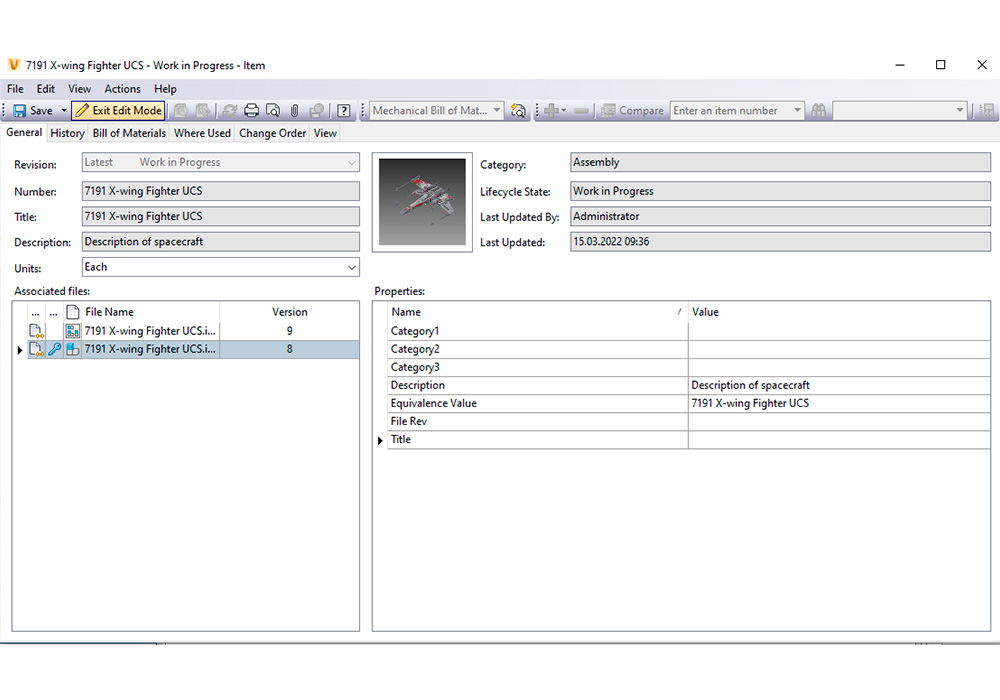Image resolution: width=1000 pixels, height=700 pixels.
Task: Click assembly file type icon in version 9 row
Action: [73, 331]
